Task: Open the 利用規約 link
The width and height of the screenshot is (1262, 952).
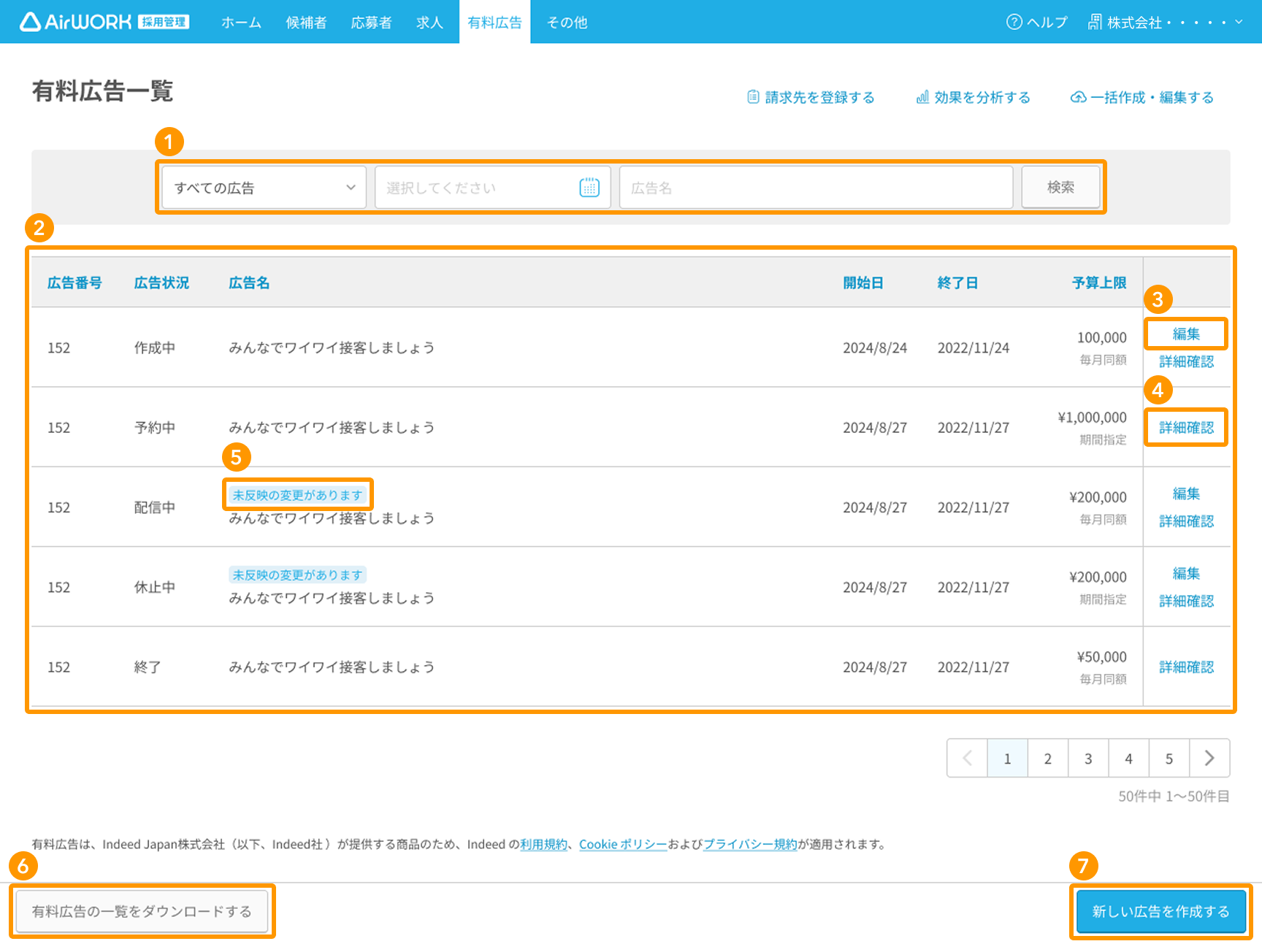Action: [x=543, y=845]
